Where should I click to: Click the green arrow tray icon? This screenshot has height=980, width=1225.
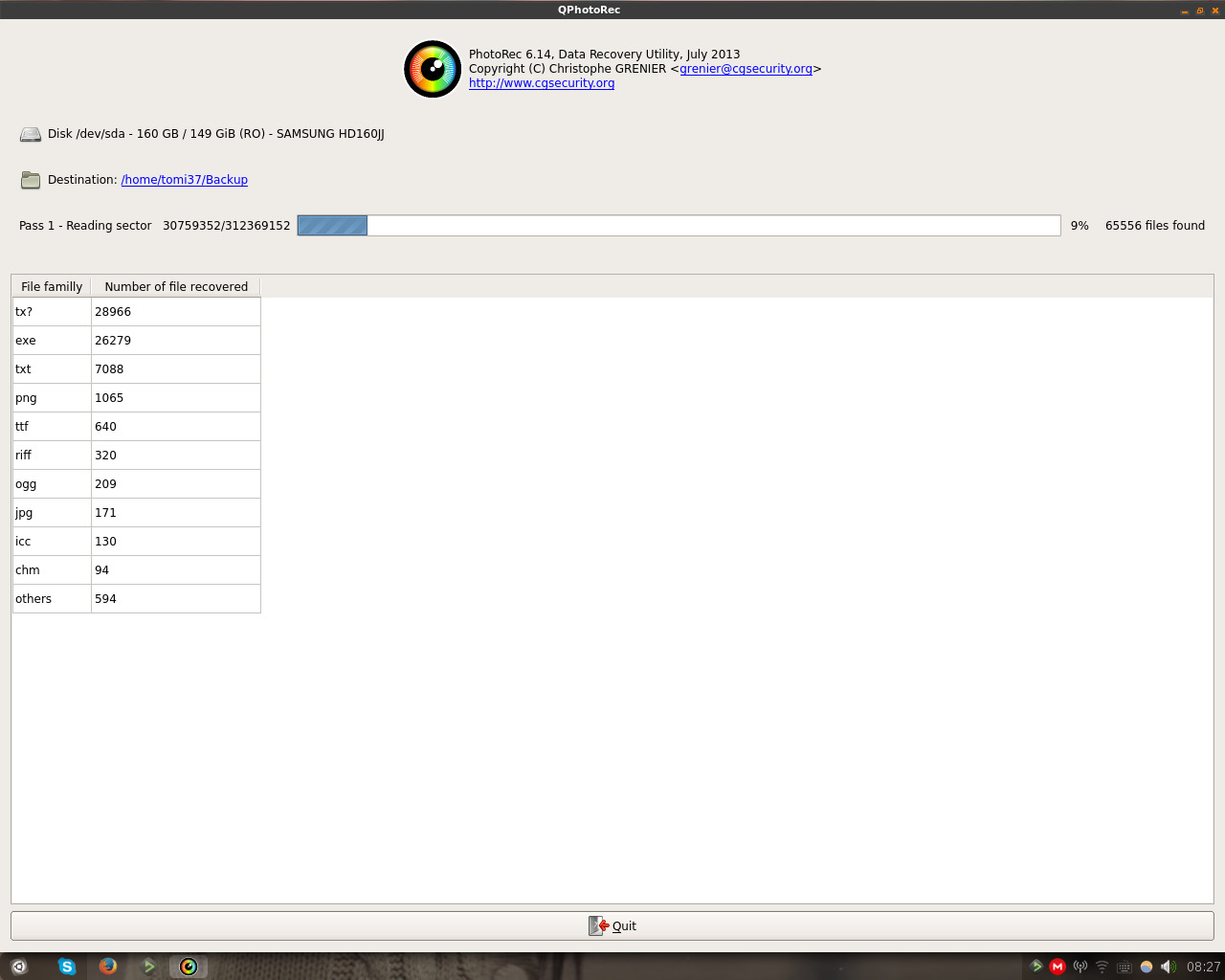pyautogui.click(x=1036, y=967)
